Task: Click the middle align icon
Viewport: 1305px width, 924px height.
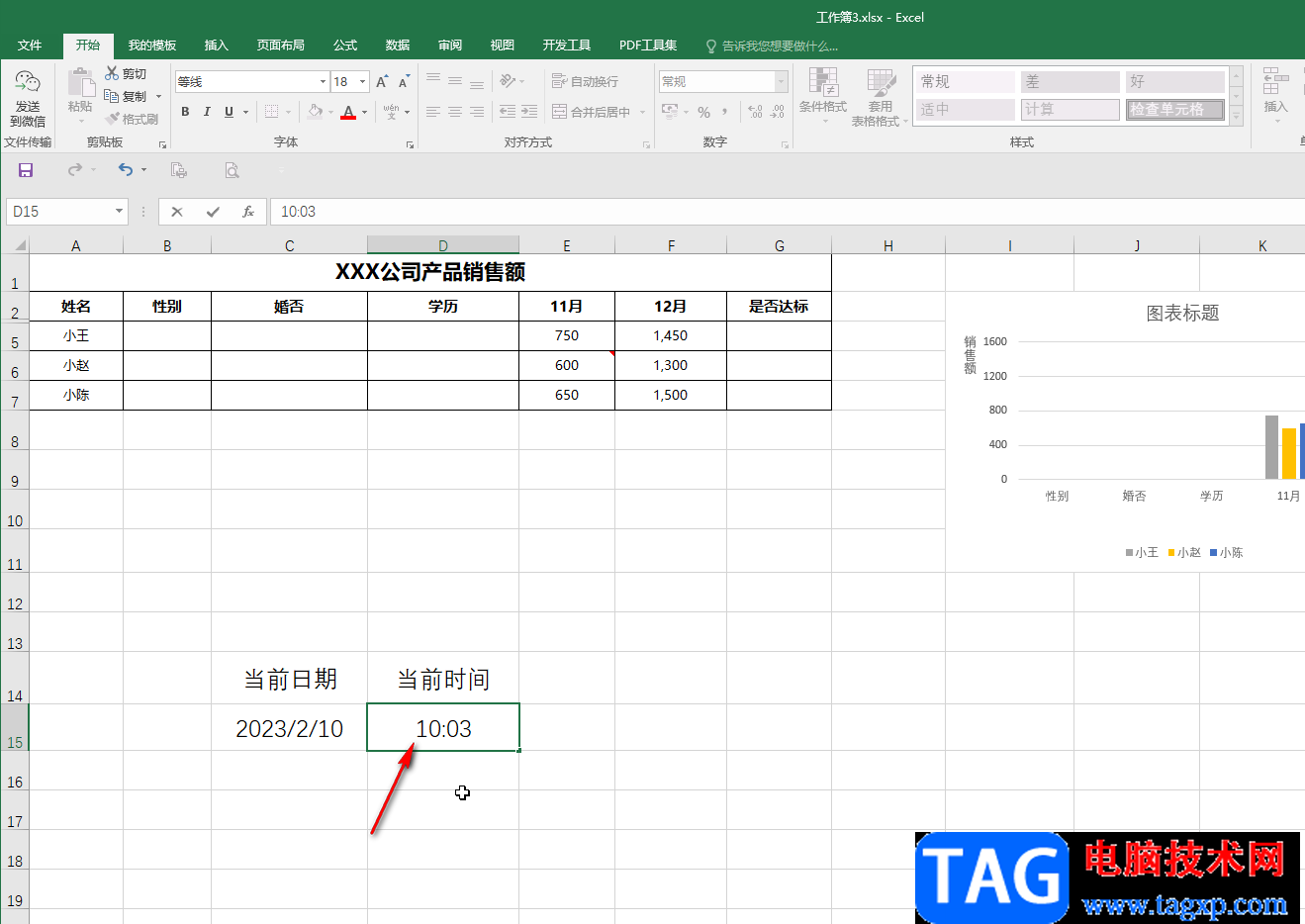Action: [455, 81]
